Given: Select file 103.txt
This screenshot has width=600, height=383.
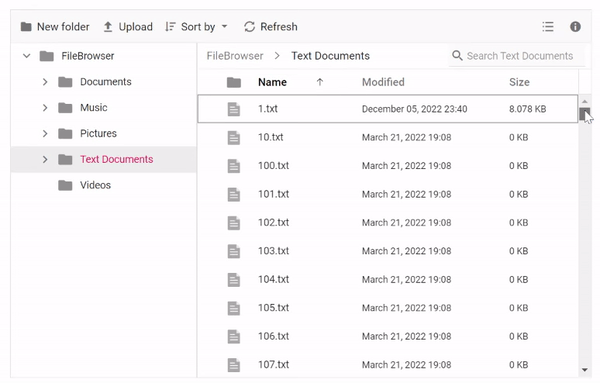Looking at the screenshot, I should coord(388,251).
